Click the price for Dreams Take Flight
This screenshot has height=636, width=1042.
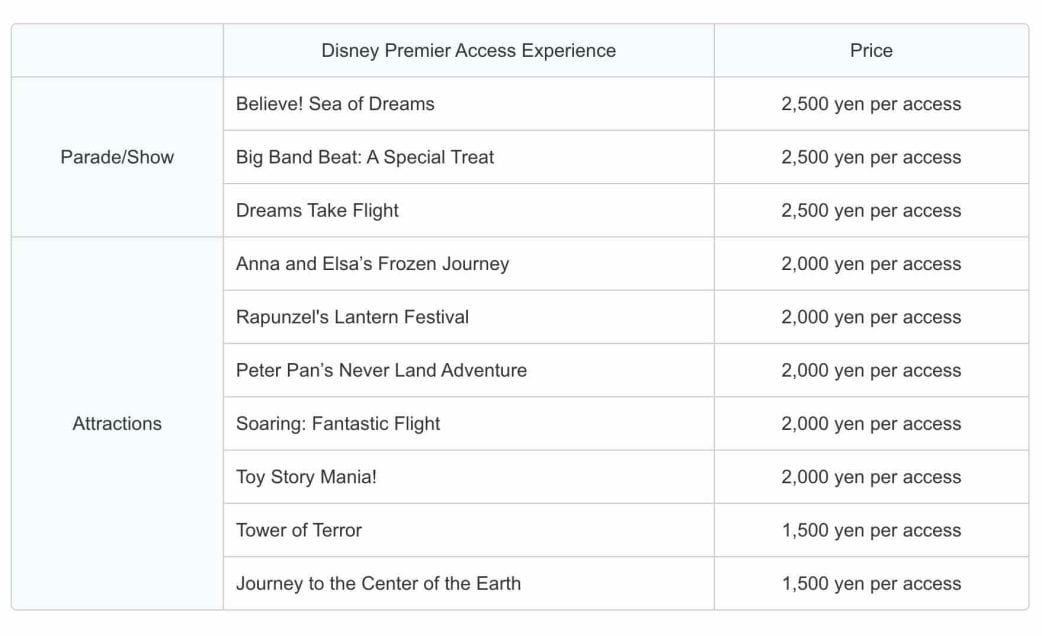pyautogui.click(x=871, y=211)
